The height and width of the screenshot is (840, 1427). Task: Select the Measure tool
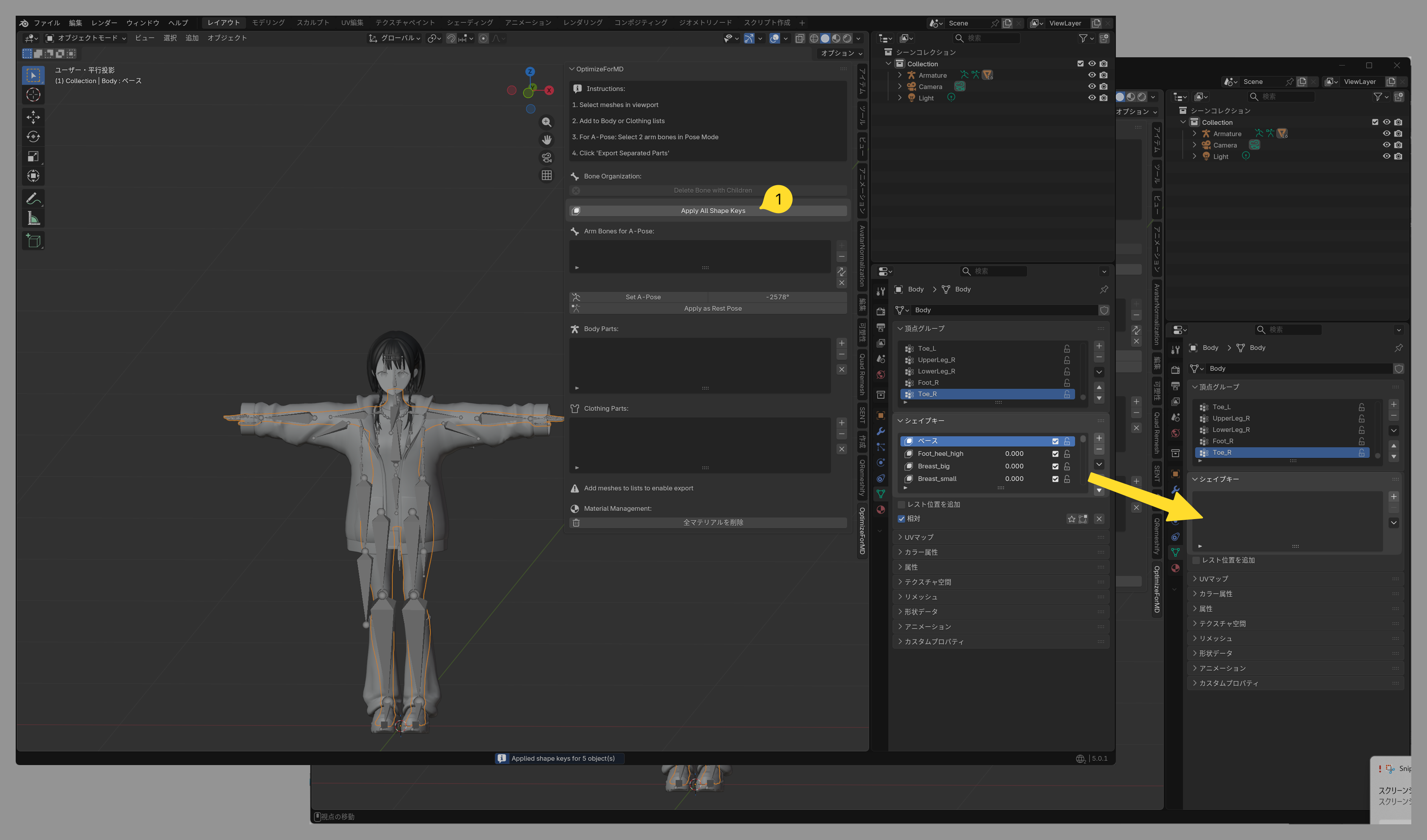point(33,219)
